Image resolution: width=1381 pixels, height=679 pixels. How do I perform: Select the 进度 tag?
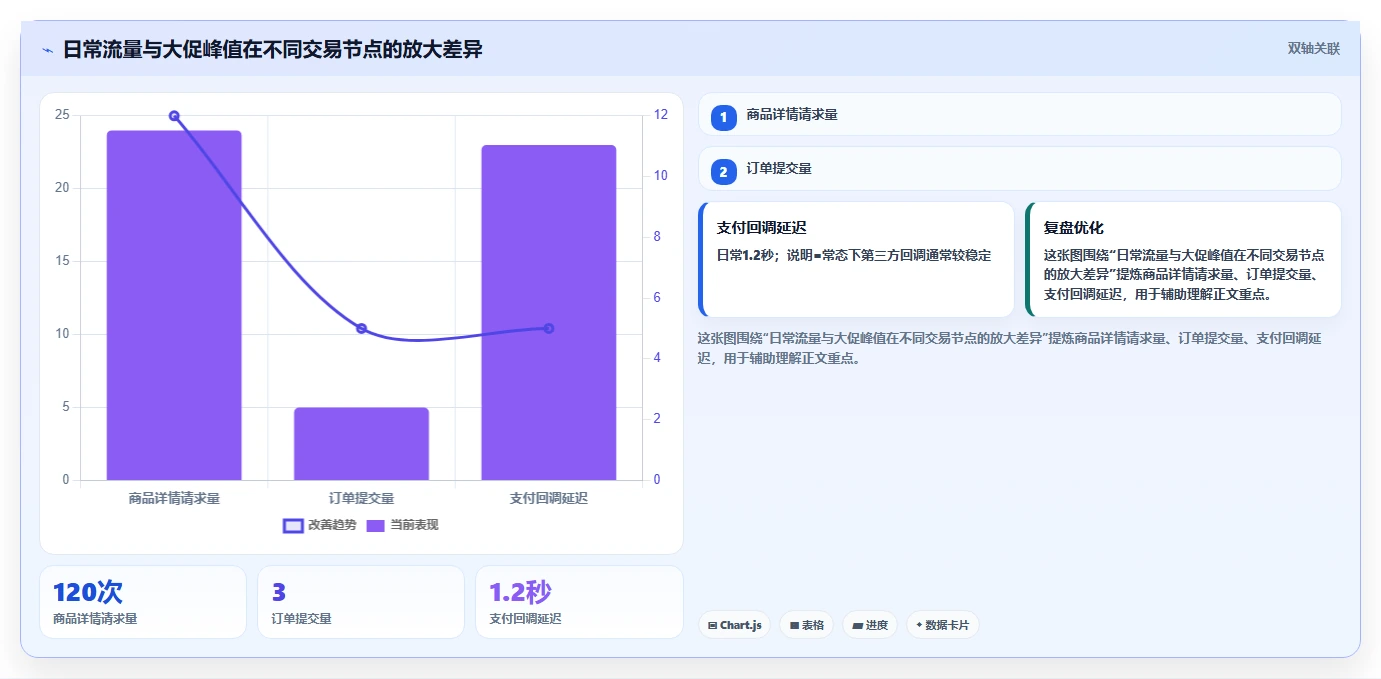pos(870,625)
